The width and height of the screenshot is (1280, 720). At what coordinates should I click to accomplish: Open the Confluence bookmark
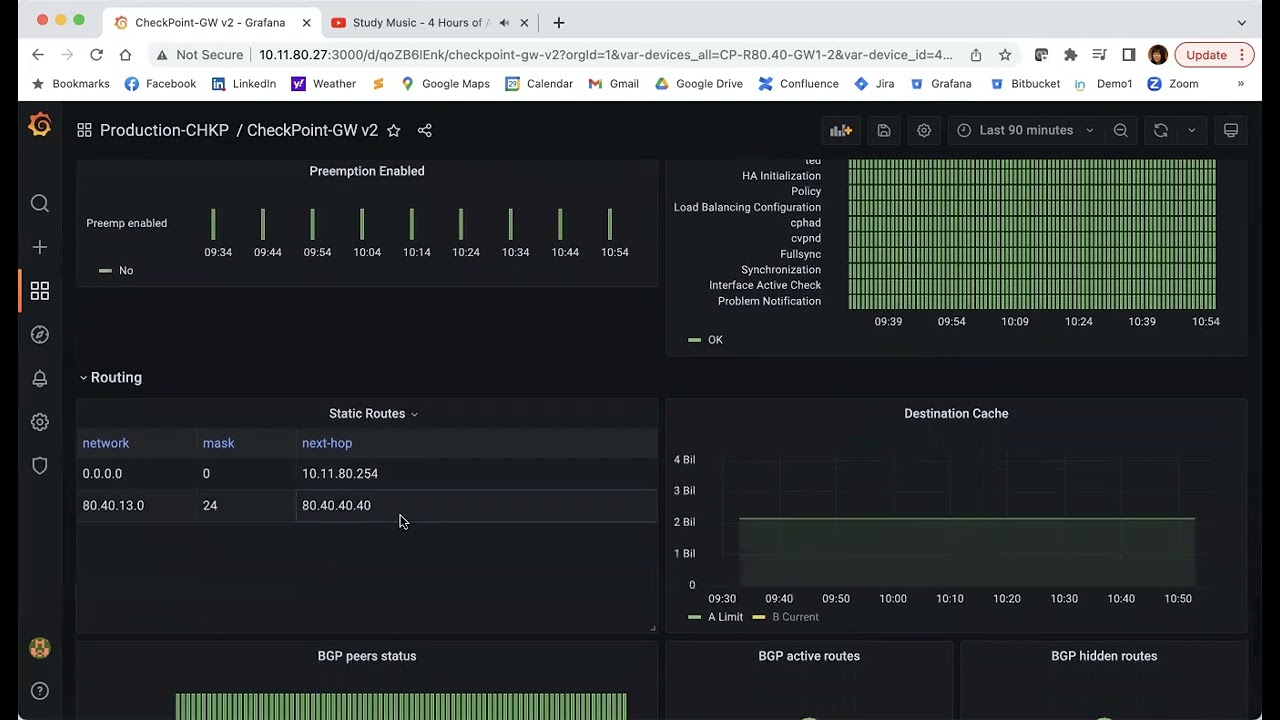pyautogui.click(x=798, y=84)
